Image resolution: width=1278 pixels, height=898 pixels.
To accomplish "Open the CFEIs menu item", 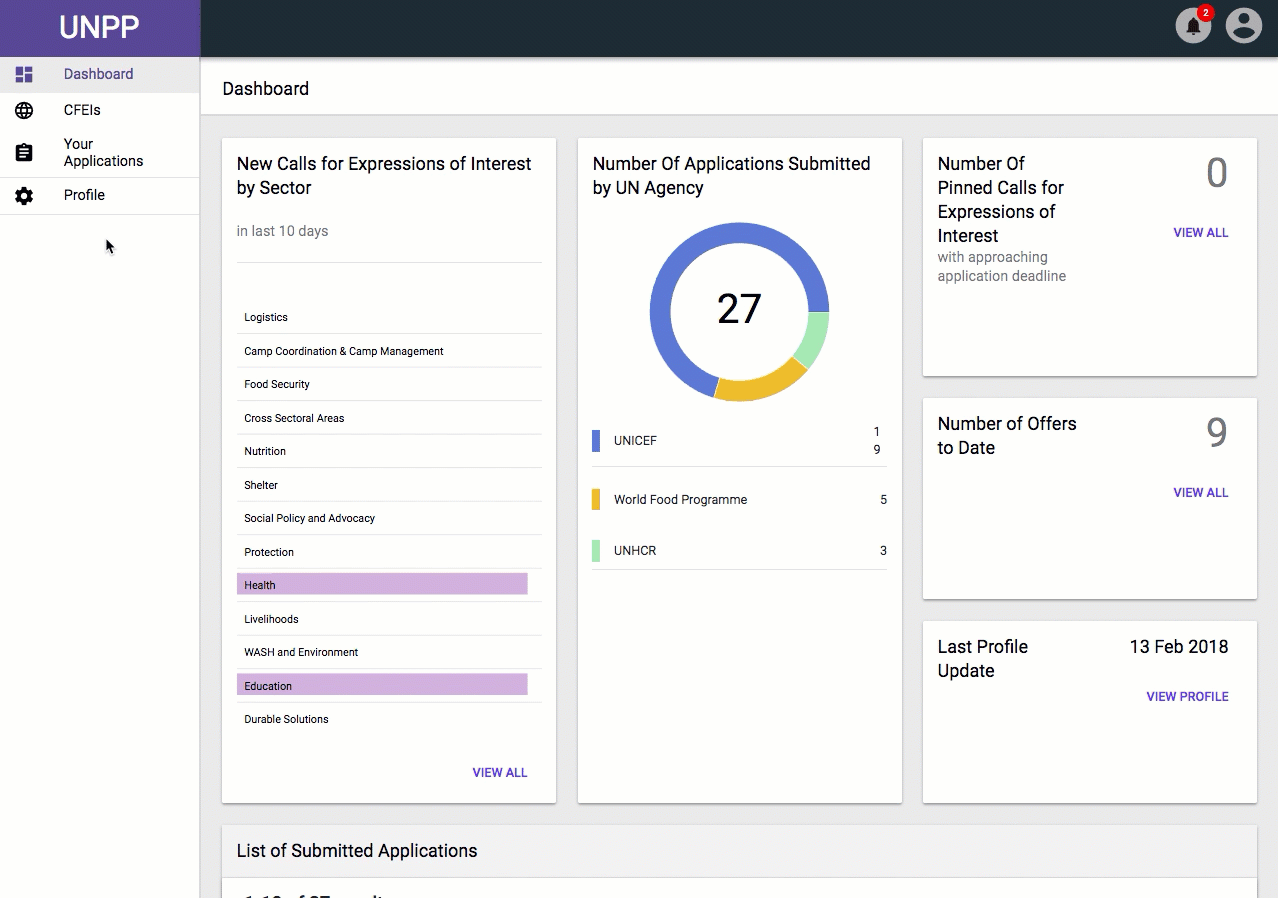I will pos(82,110).
